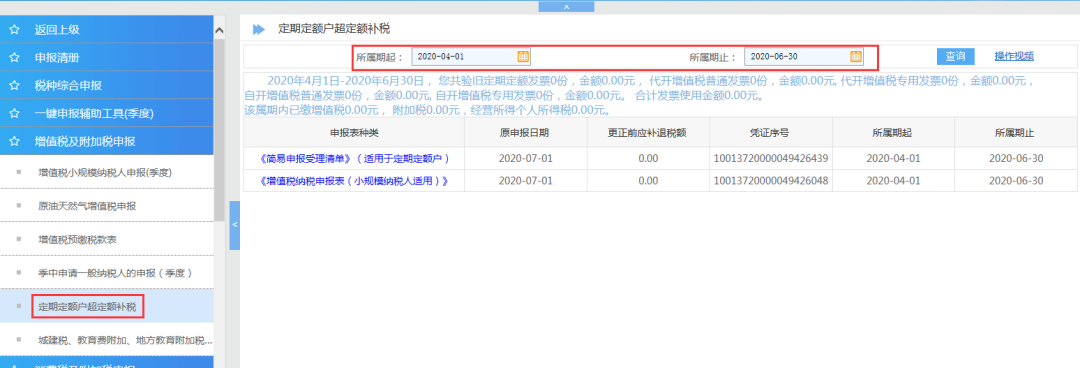This screenshot has height=368, width=1080.
Task: Click 2020-07-01 date in 简易申报受理清单 row
Action: click(525, 159)
